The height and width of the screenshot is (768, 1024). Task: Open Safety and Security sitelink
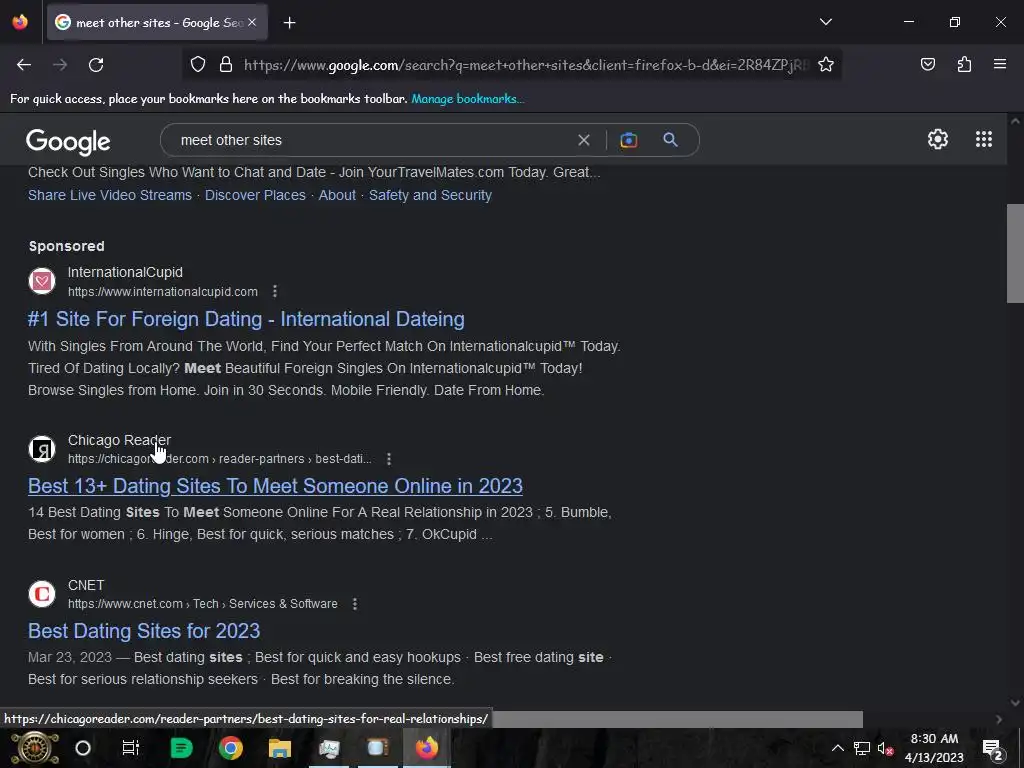pyautogui.click(x=430, y=195)
